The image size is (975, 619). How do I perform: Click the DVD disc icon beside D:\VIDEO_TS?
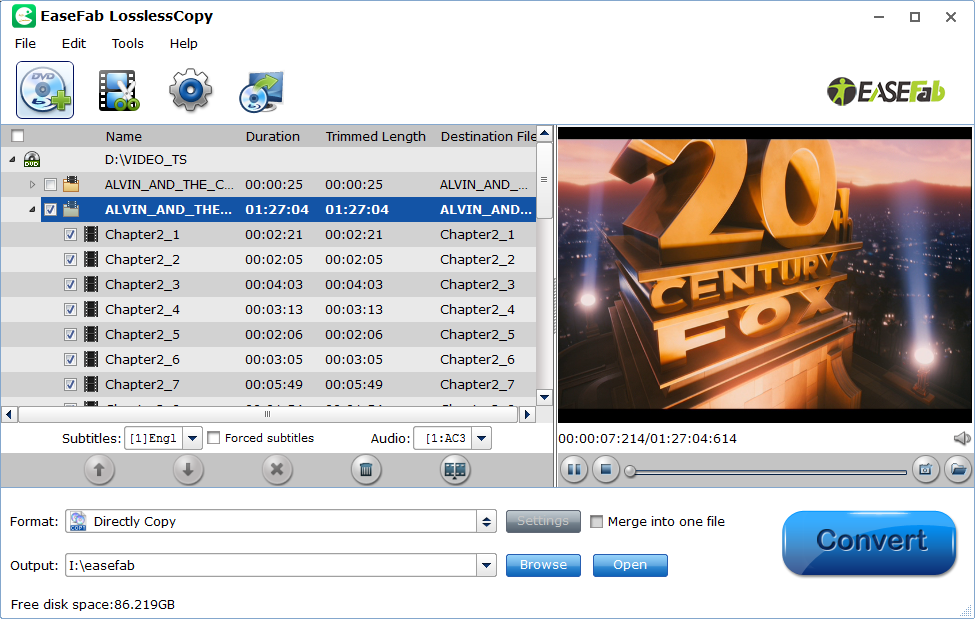pos(32,160)
